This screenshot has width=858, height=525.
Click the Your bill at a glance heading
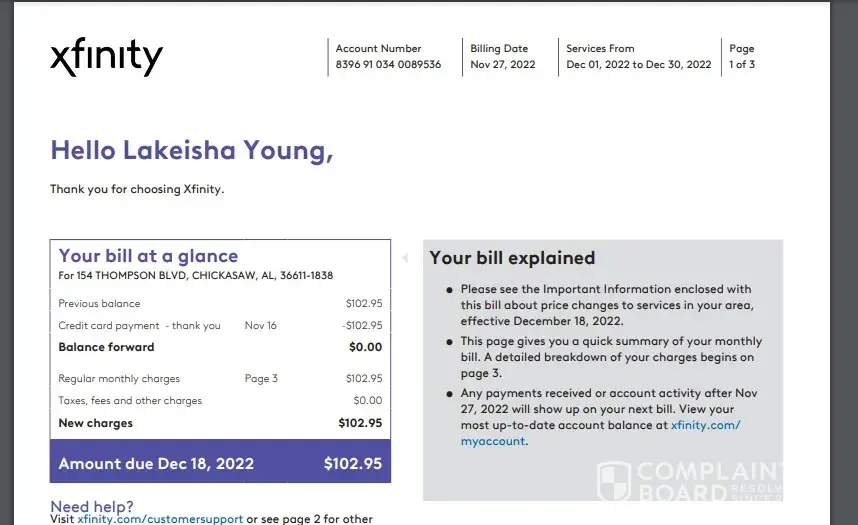point(148,256)
